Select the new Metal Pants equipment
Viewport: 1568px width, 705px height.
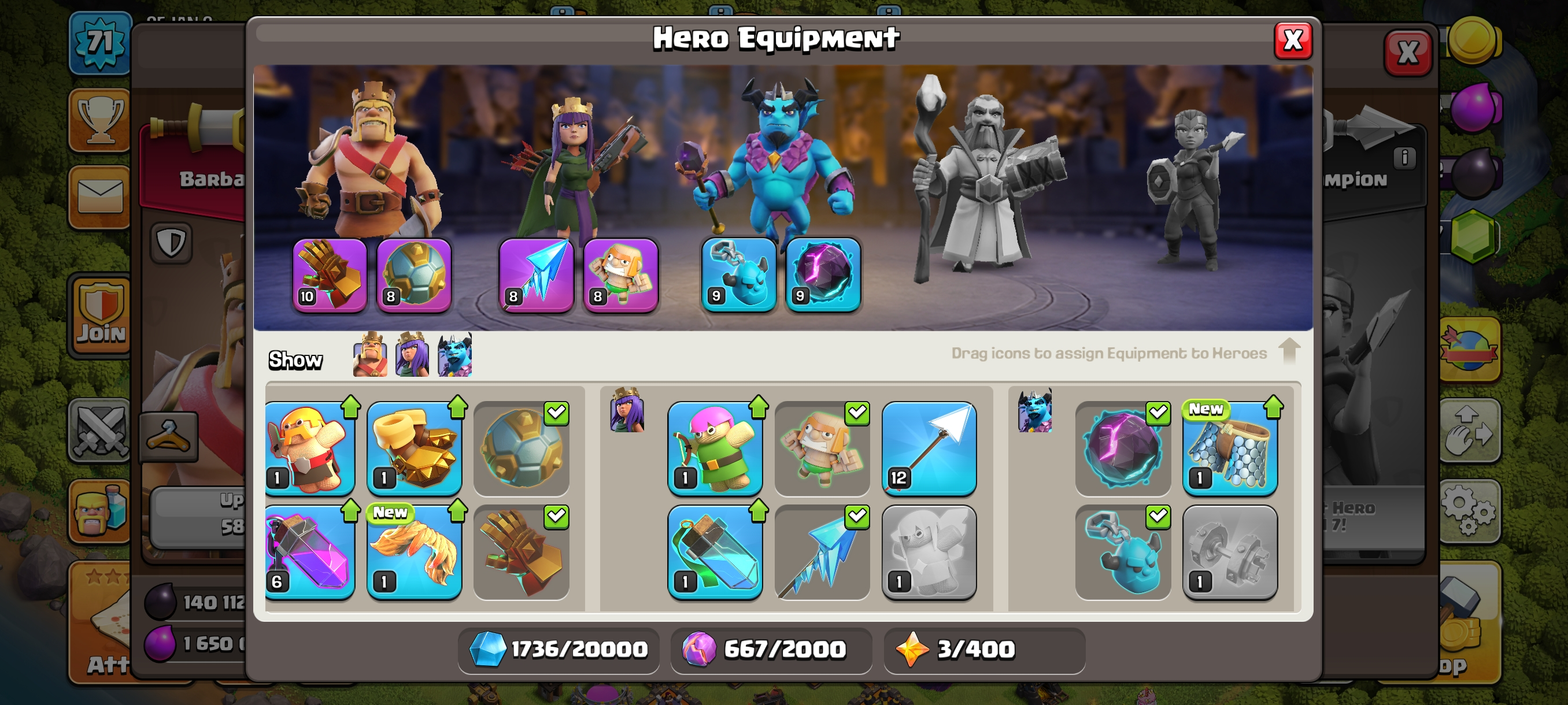pos(1230,448)
